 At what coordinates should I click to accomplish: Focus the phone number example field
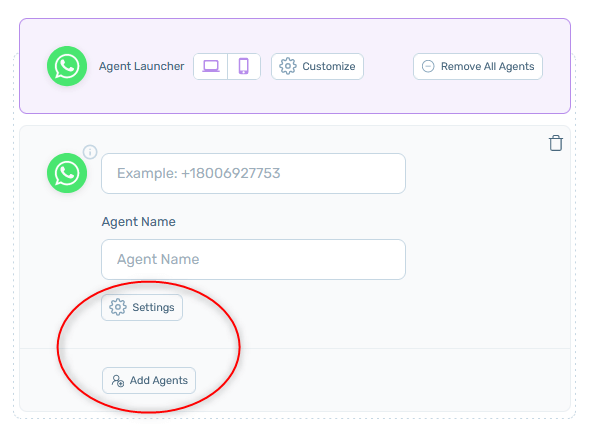click(x=253, y=174)
